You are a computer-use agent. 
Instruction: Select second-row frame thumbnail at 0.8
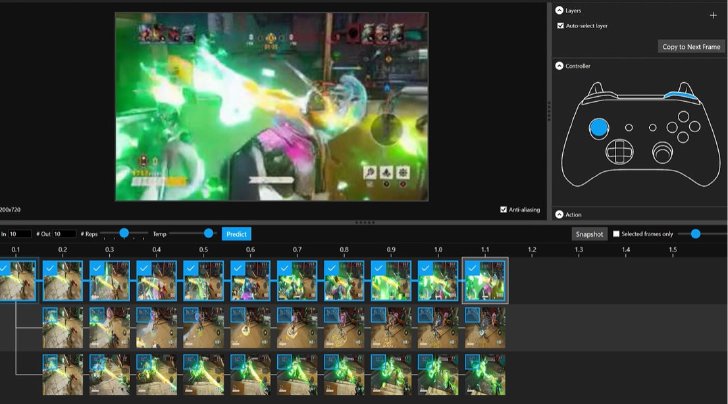coord(344,327)
